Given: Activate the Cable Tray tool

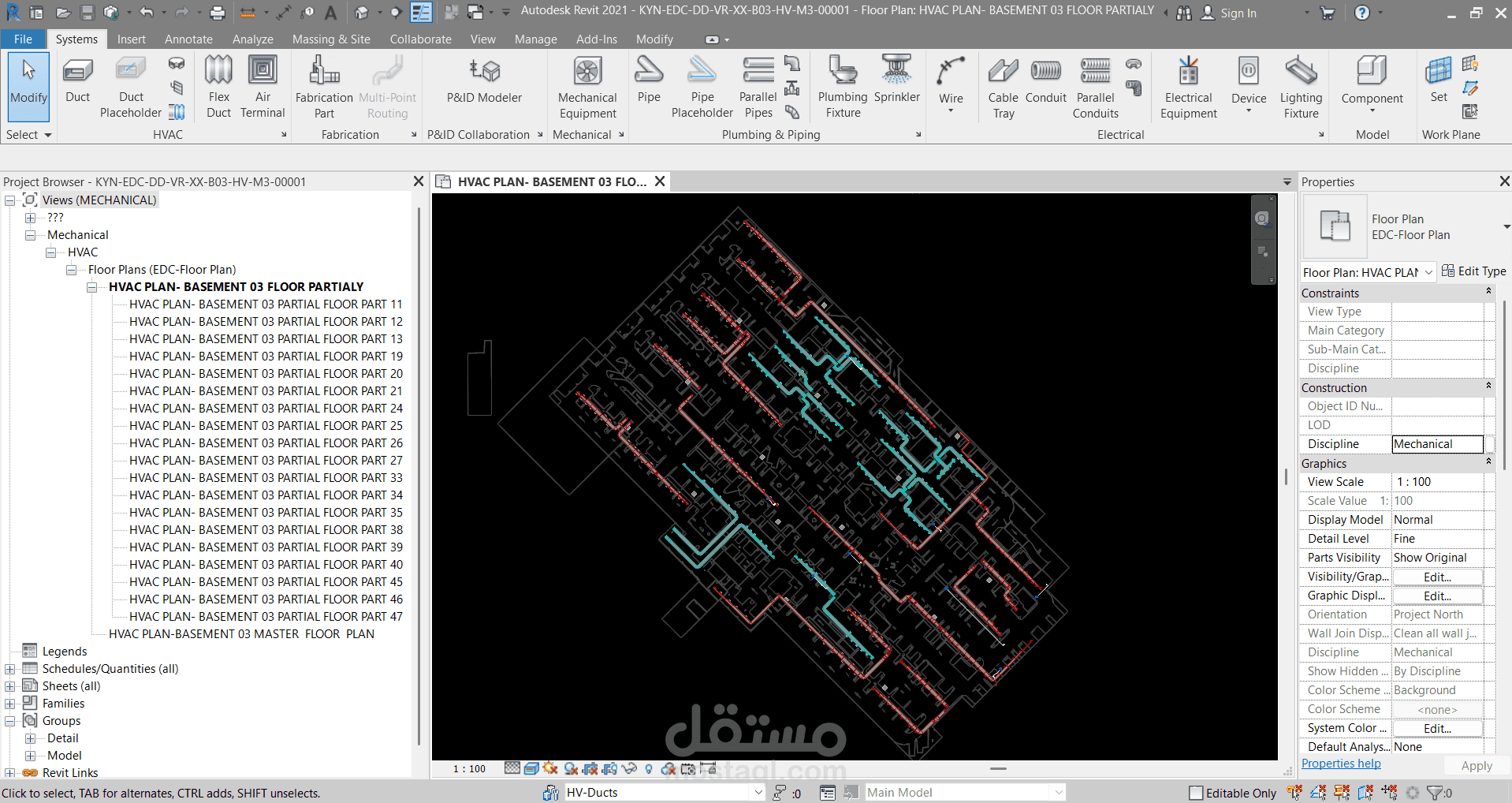Looking at the screenshot, I should click(1003, 87).
